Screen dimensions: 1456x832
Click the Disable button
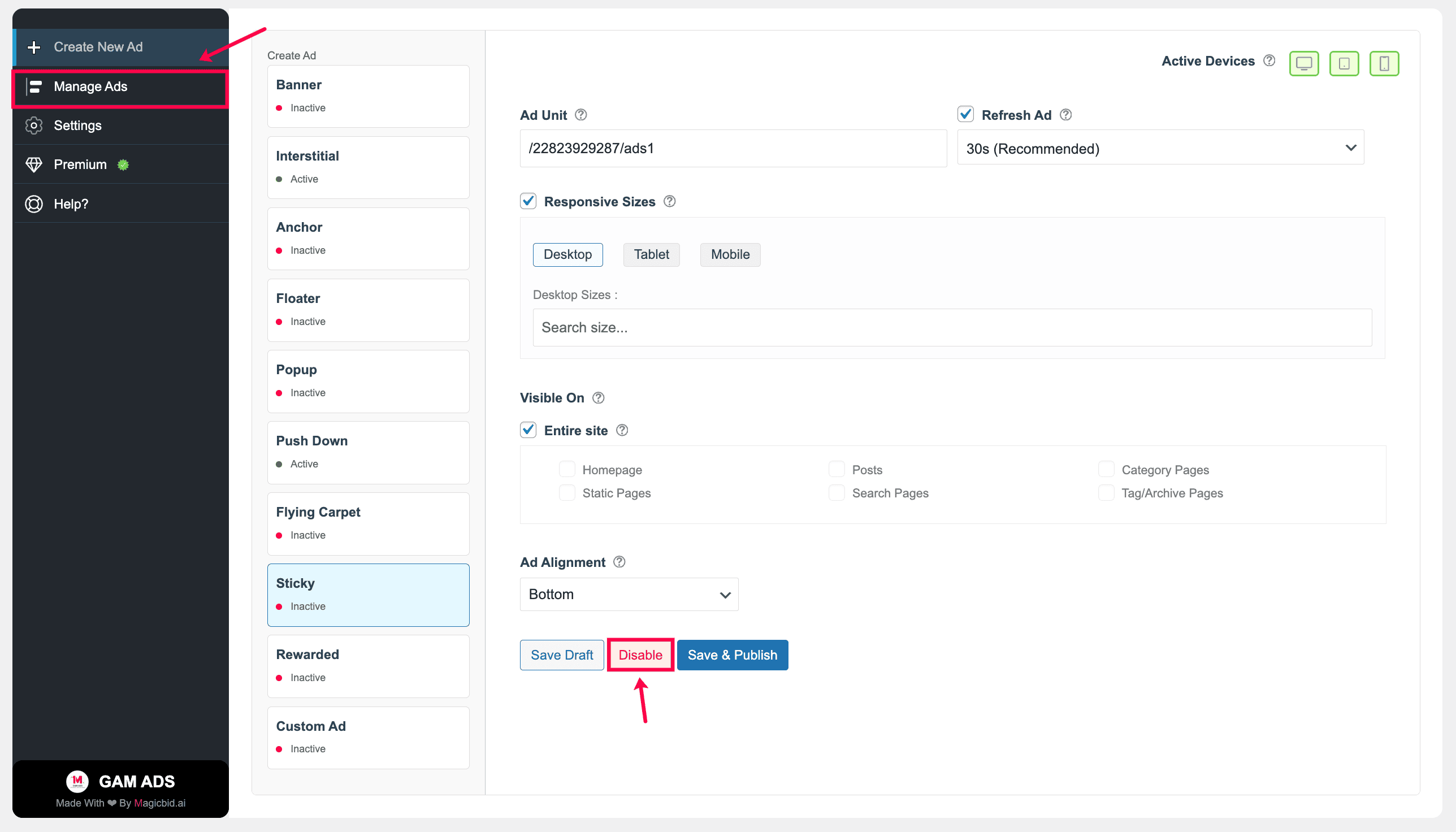(x=640, y=655)
